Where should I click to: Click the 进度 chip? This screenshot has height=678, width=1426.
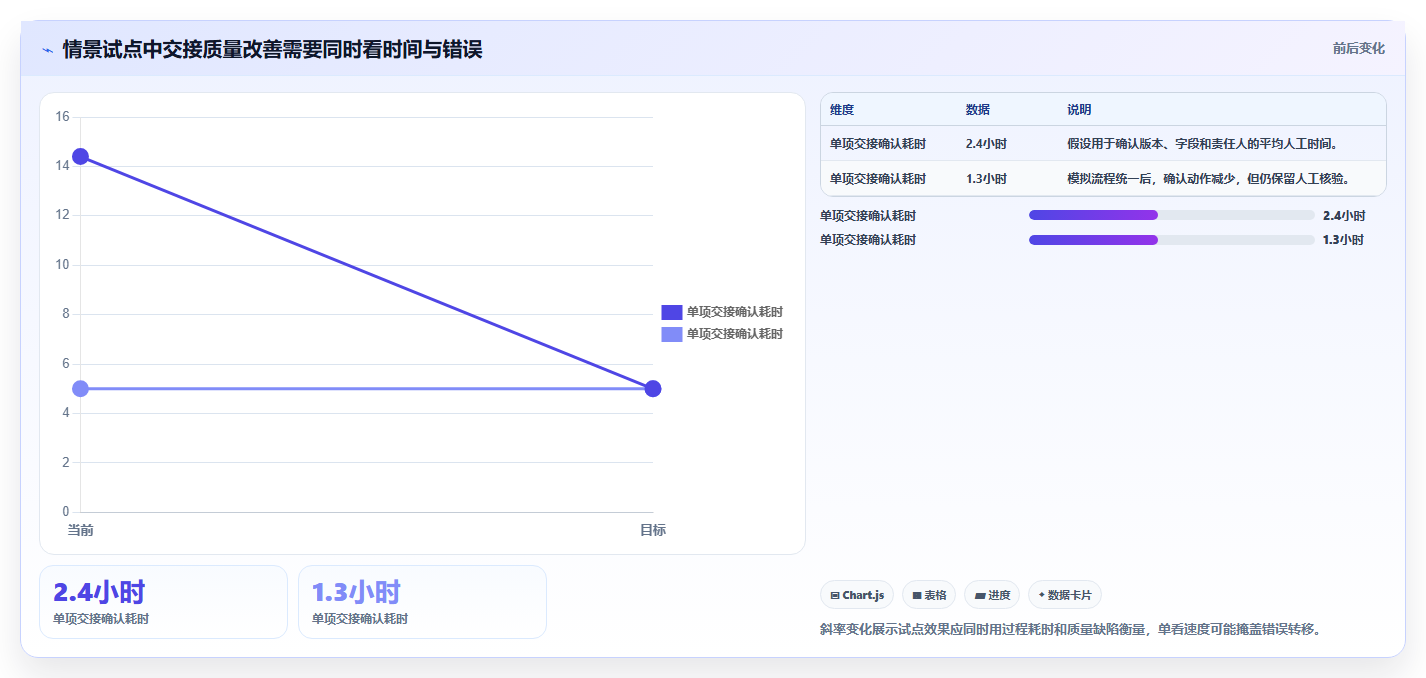point(992,595)
